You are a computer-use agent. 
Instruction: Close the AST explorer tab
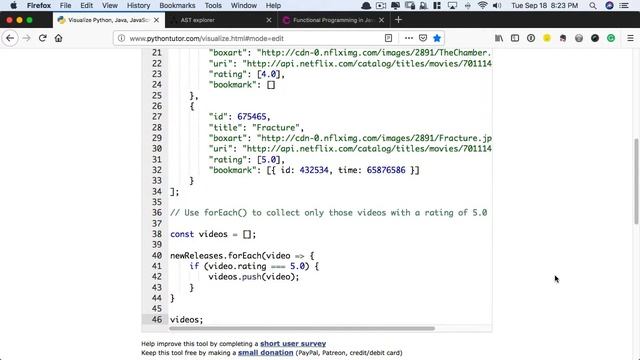[x=269, y=20]
